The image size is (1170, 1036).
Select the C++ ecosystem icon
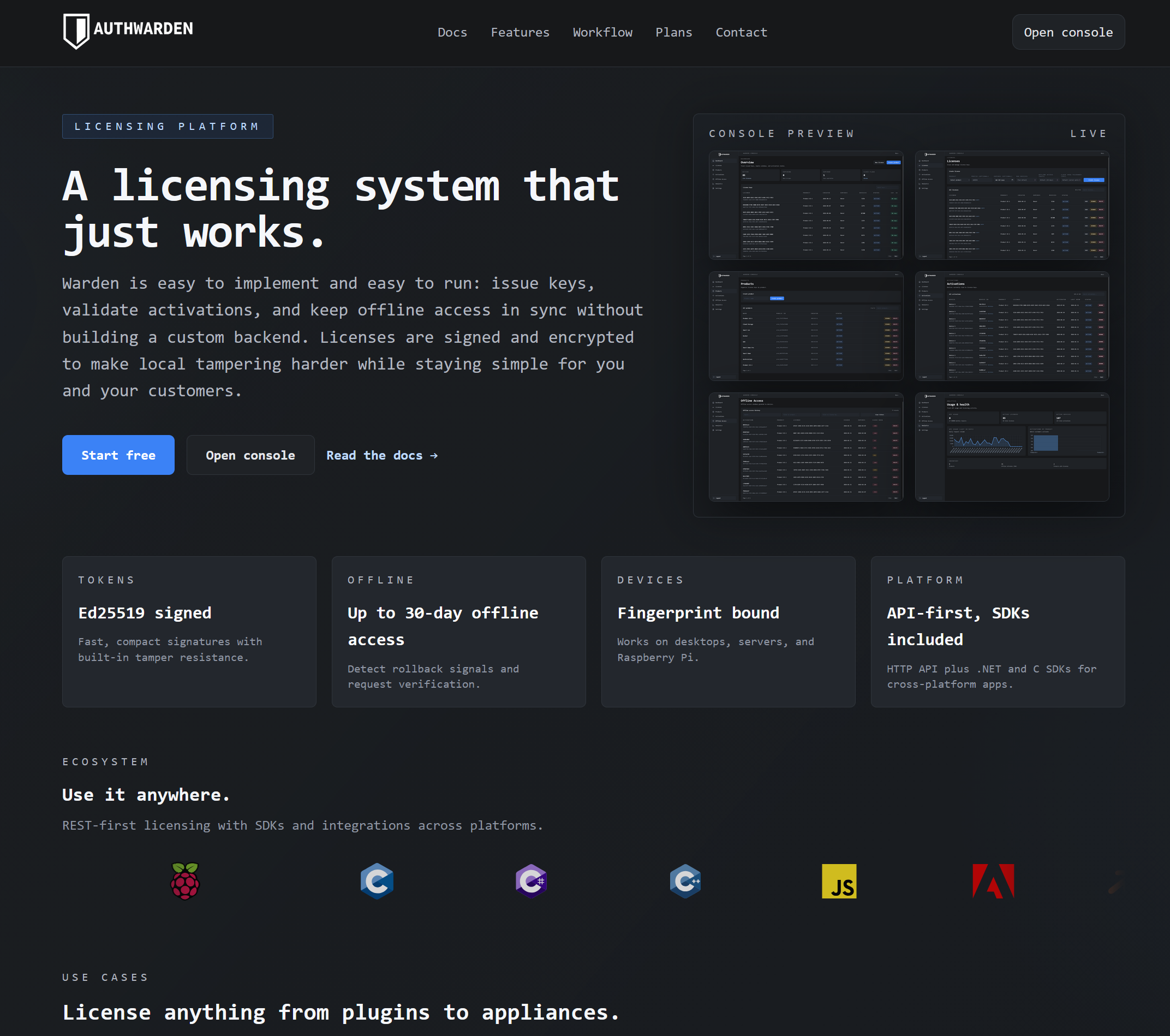685,882
